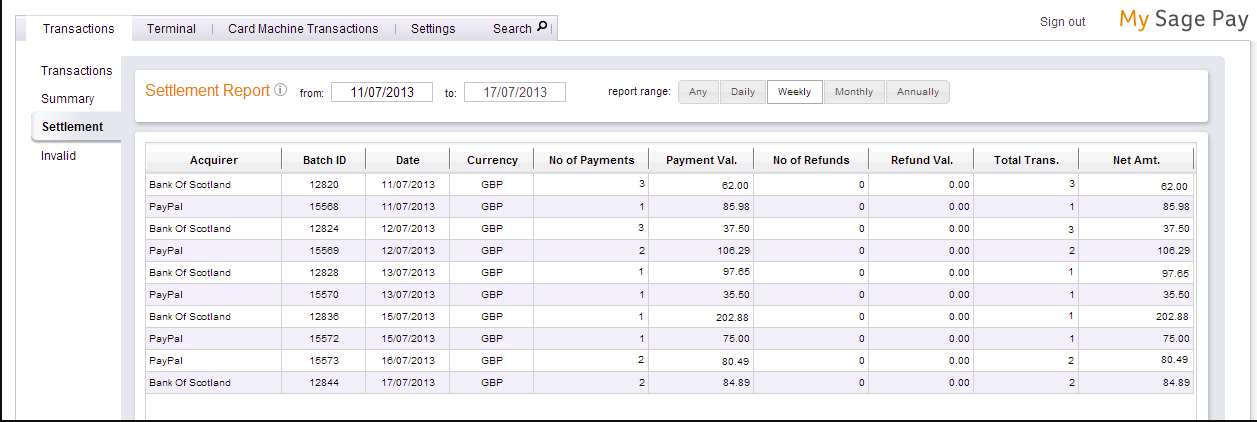The image size is (1257, 422).
Task: Click the Search magnifier icon
Action: [542, 28]
